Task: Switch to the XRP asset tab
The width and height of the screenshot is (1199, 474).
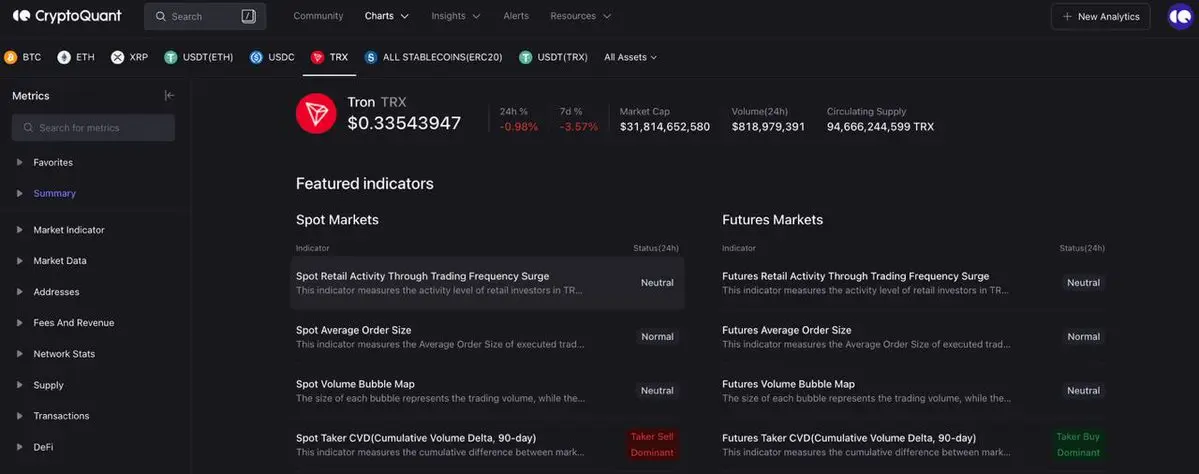Action: point(129,57)
